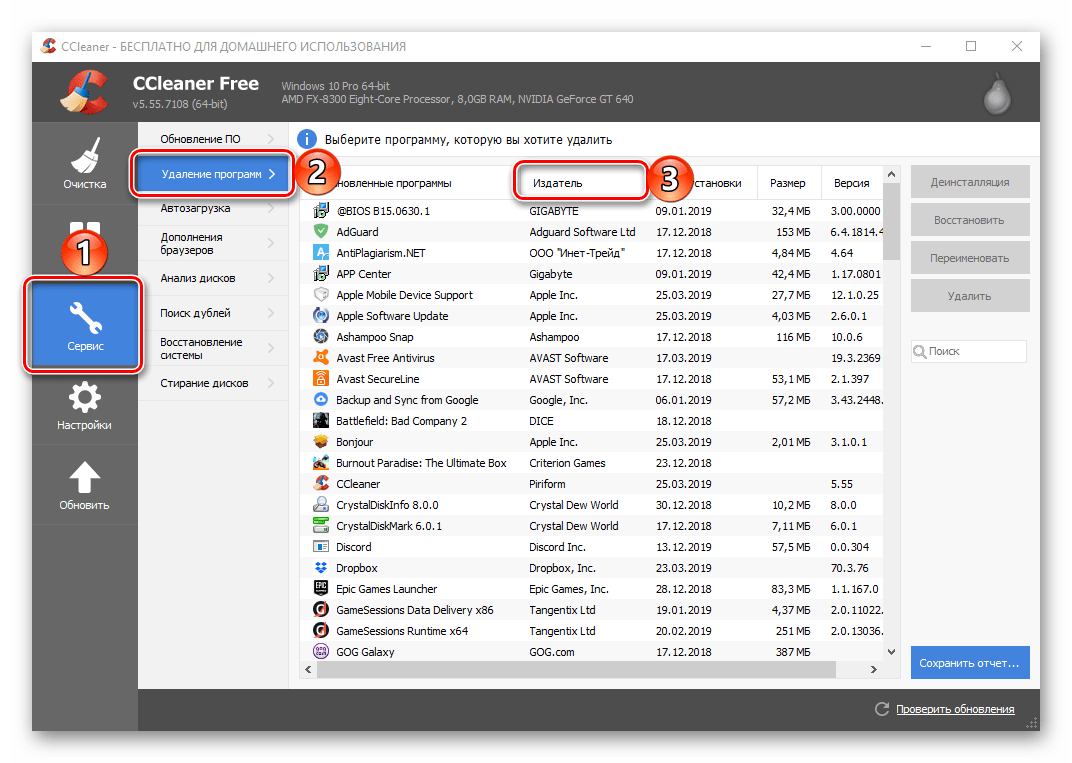Select the Сервис wrench section
This screenshot has width=1072, height=763.
click(x=85, y=327)
